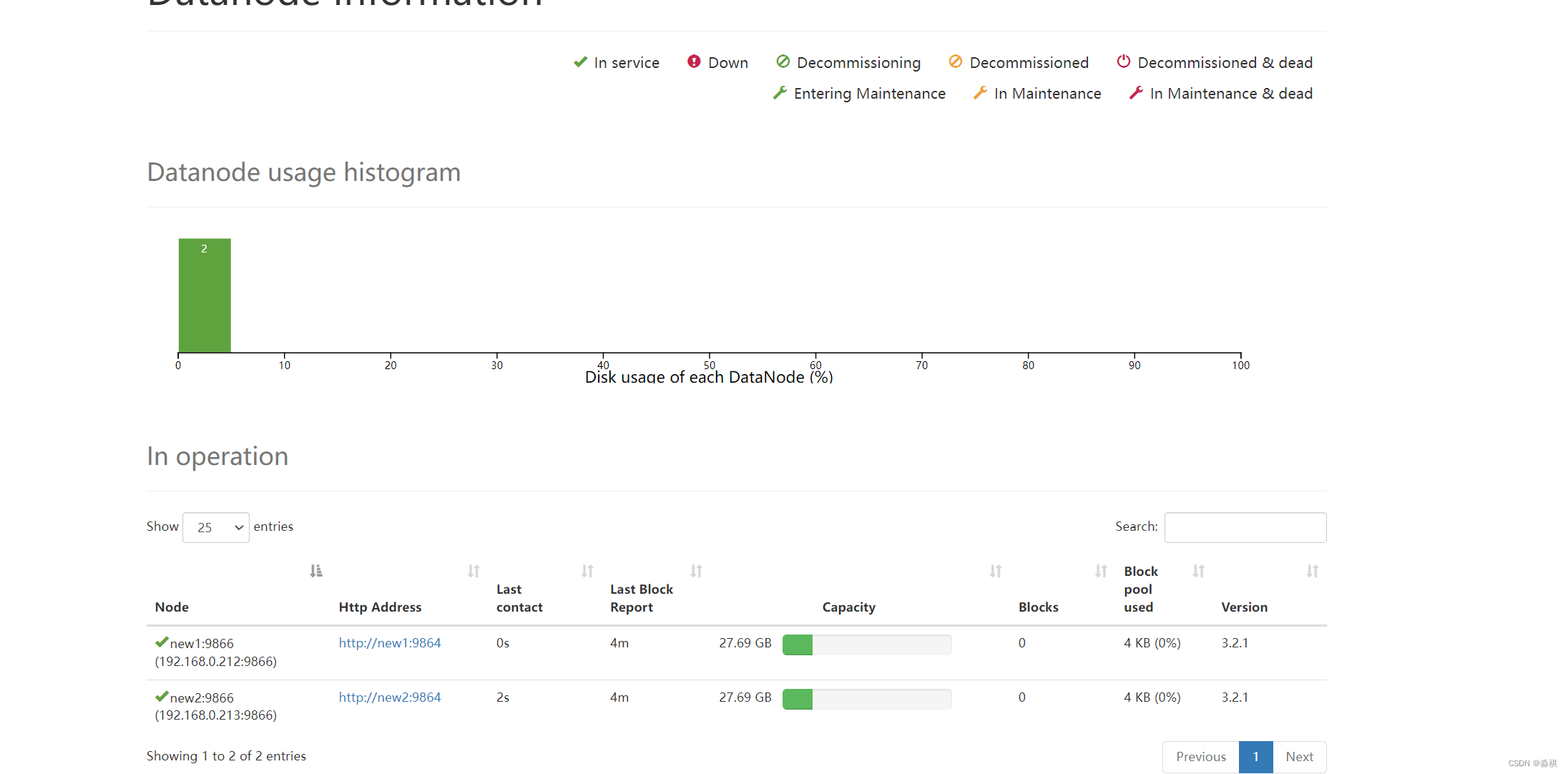
Task: Click the In Maintenance orange wrench icon
Action: pyautogui.click(x=980, y=93)
